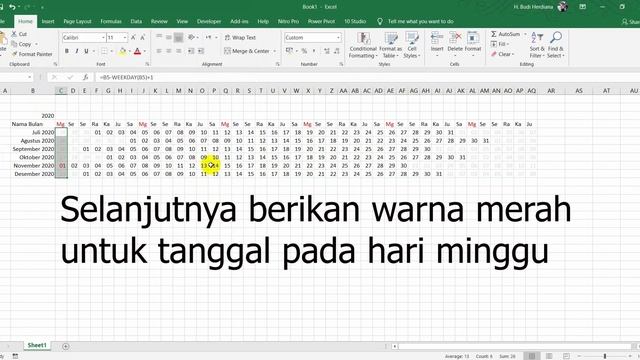Click the Decrease Decimal icon
640x360 pixels.
pos(337,51)
